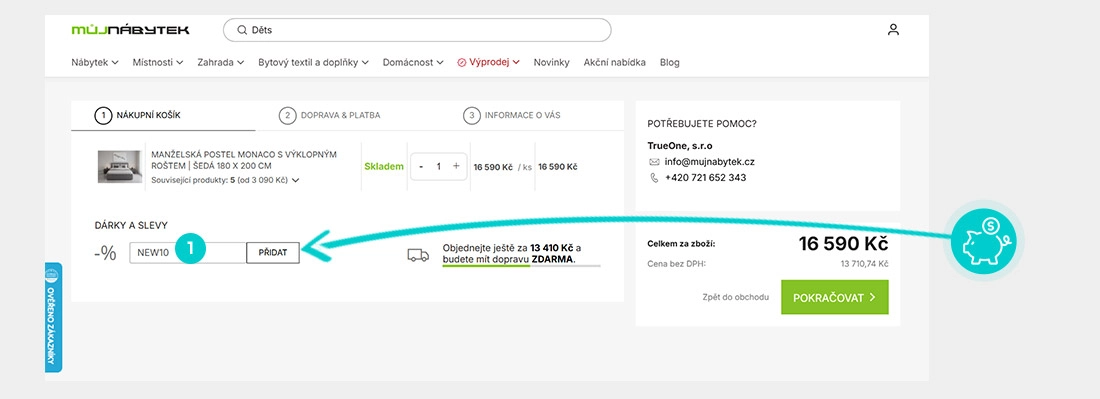Expand the Nábytek menu
This screenshot has width=1100, height=399.
pos(95,62)
